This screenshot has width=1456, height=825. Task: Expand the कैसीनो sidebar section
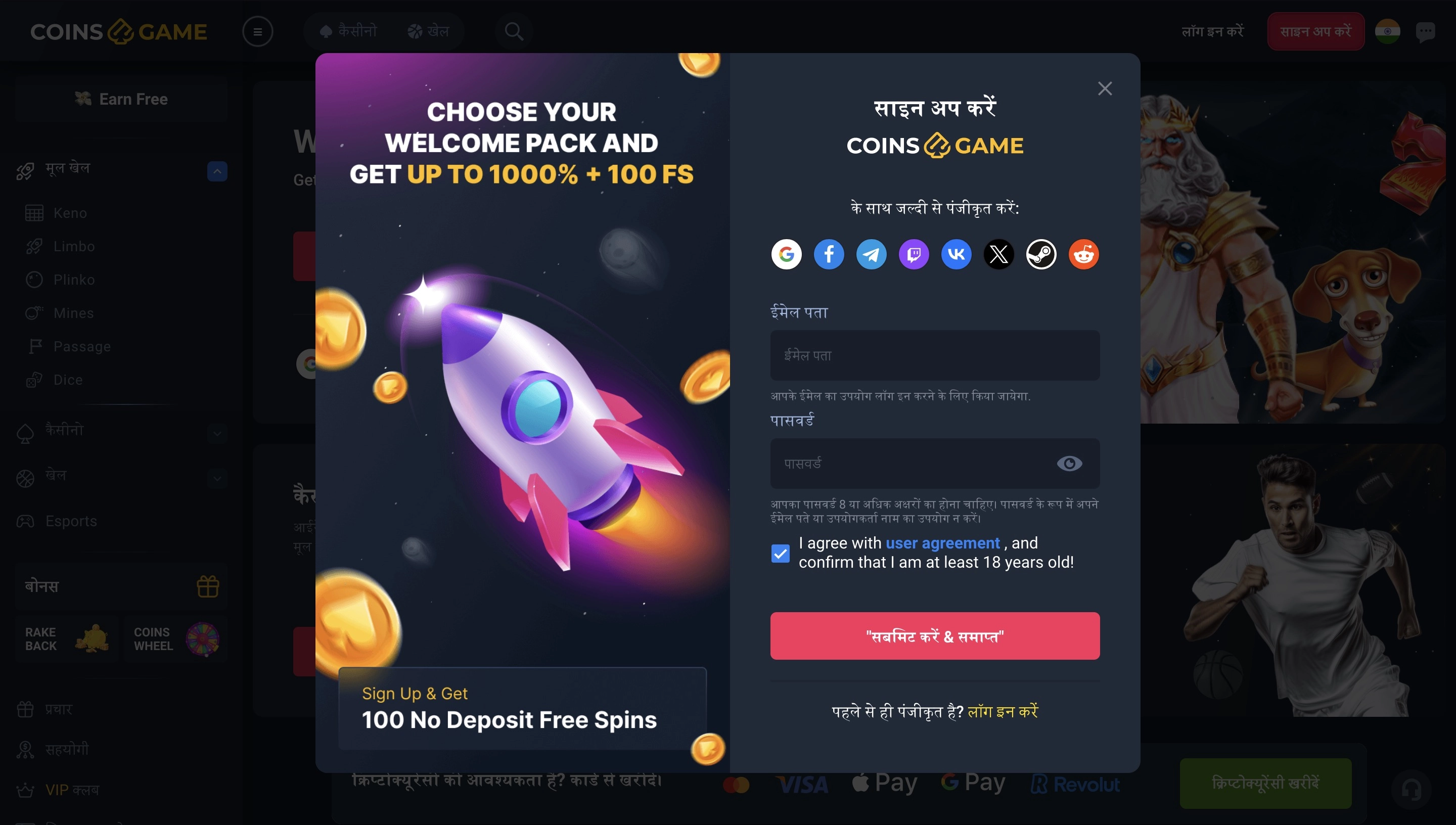point(217,433)
